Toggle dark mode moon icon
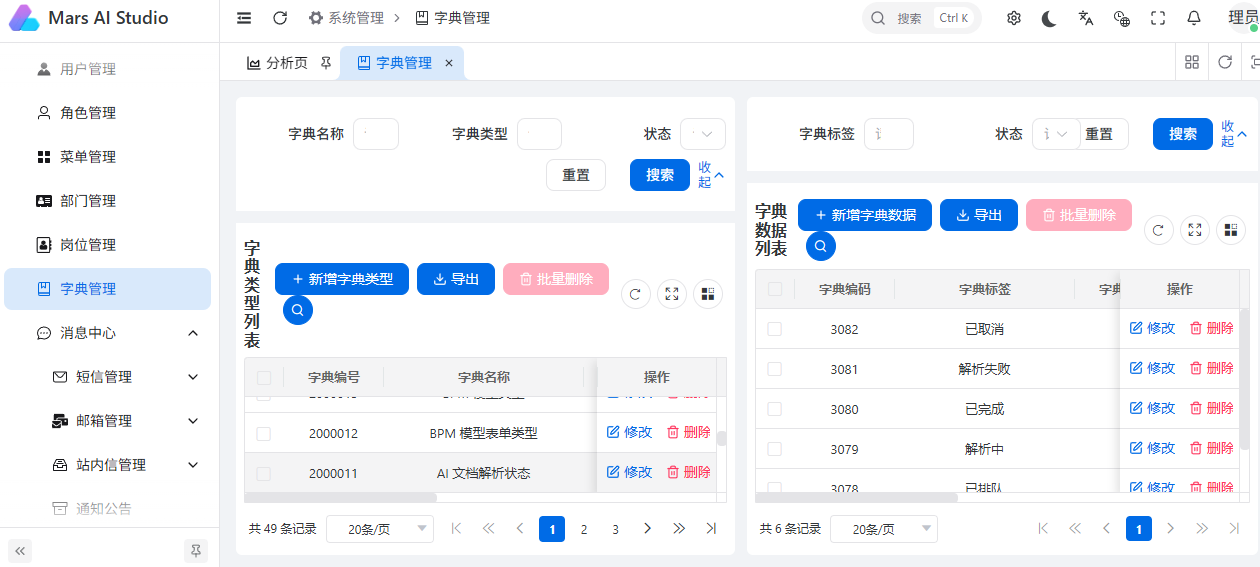 pyautogui.click(x=1049, y=18)
